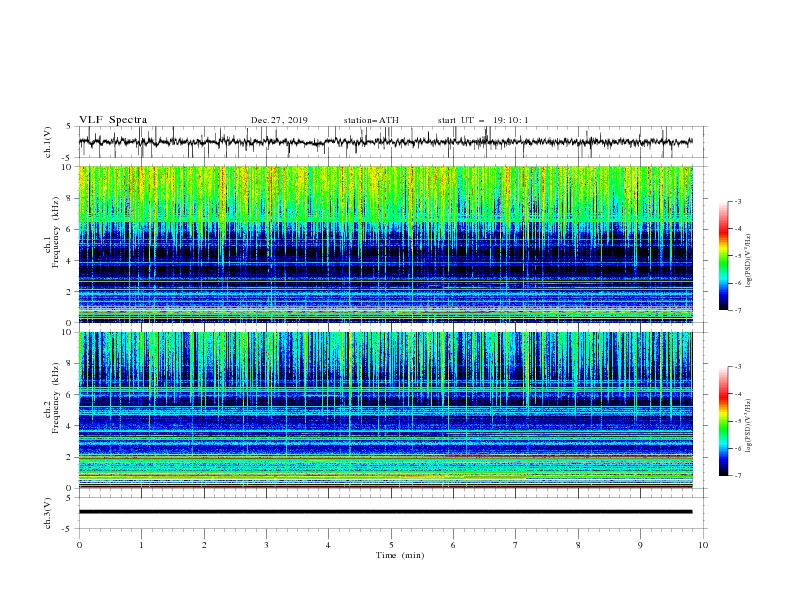This screenshot has width=792, height=612.
Task: Click the "-3" tick on ch.1 color bar
Action: click(x=738, y=201)
